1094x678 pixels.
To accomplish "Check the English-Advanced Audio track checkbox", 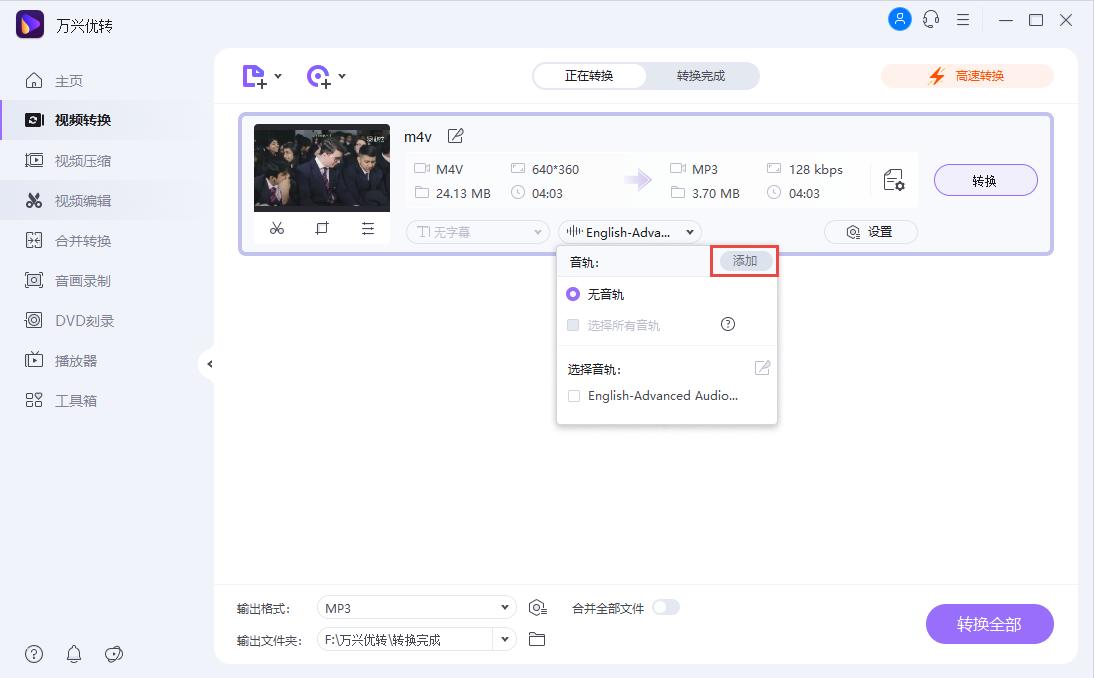I will [x=574, y=396].
